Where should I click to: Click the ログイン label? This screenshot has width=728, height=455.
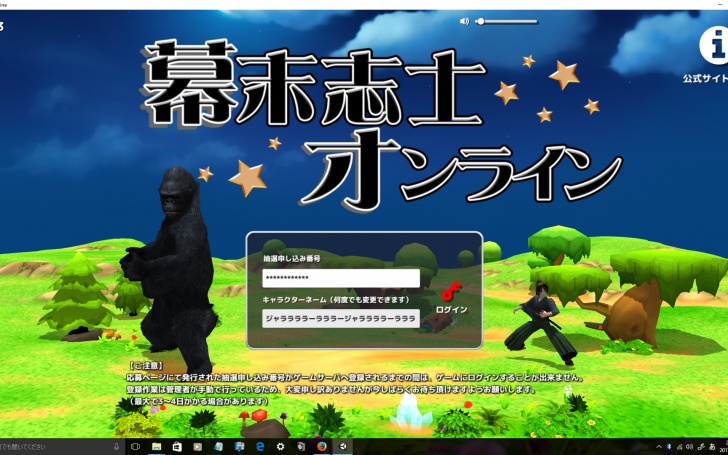click(451, 310)
